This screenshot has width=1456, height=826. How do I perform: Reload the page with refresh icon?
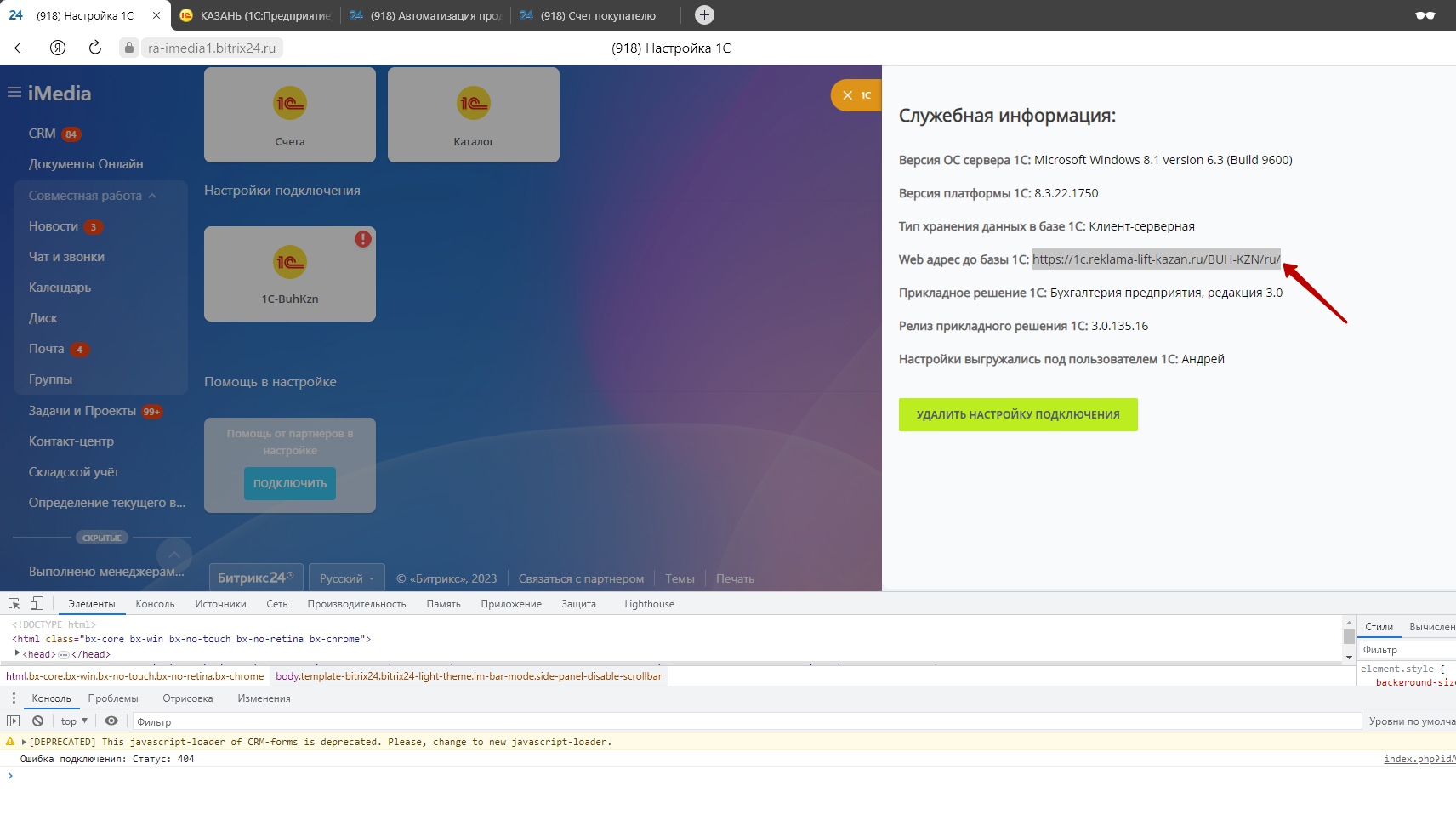pyautogui.click(x=95, y=48)
